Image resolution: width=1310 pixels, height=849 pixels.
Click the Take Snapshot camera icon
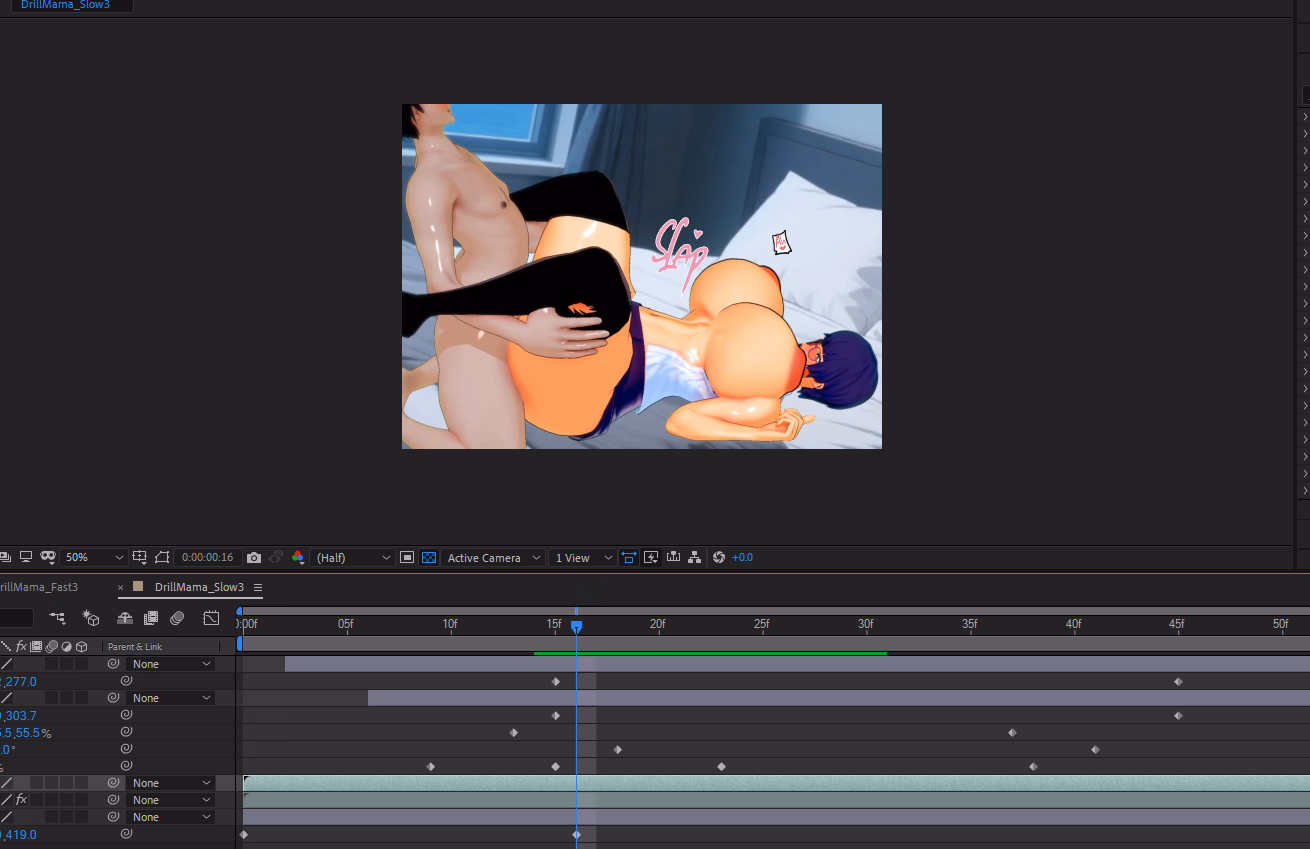click(x=254, y=558)
